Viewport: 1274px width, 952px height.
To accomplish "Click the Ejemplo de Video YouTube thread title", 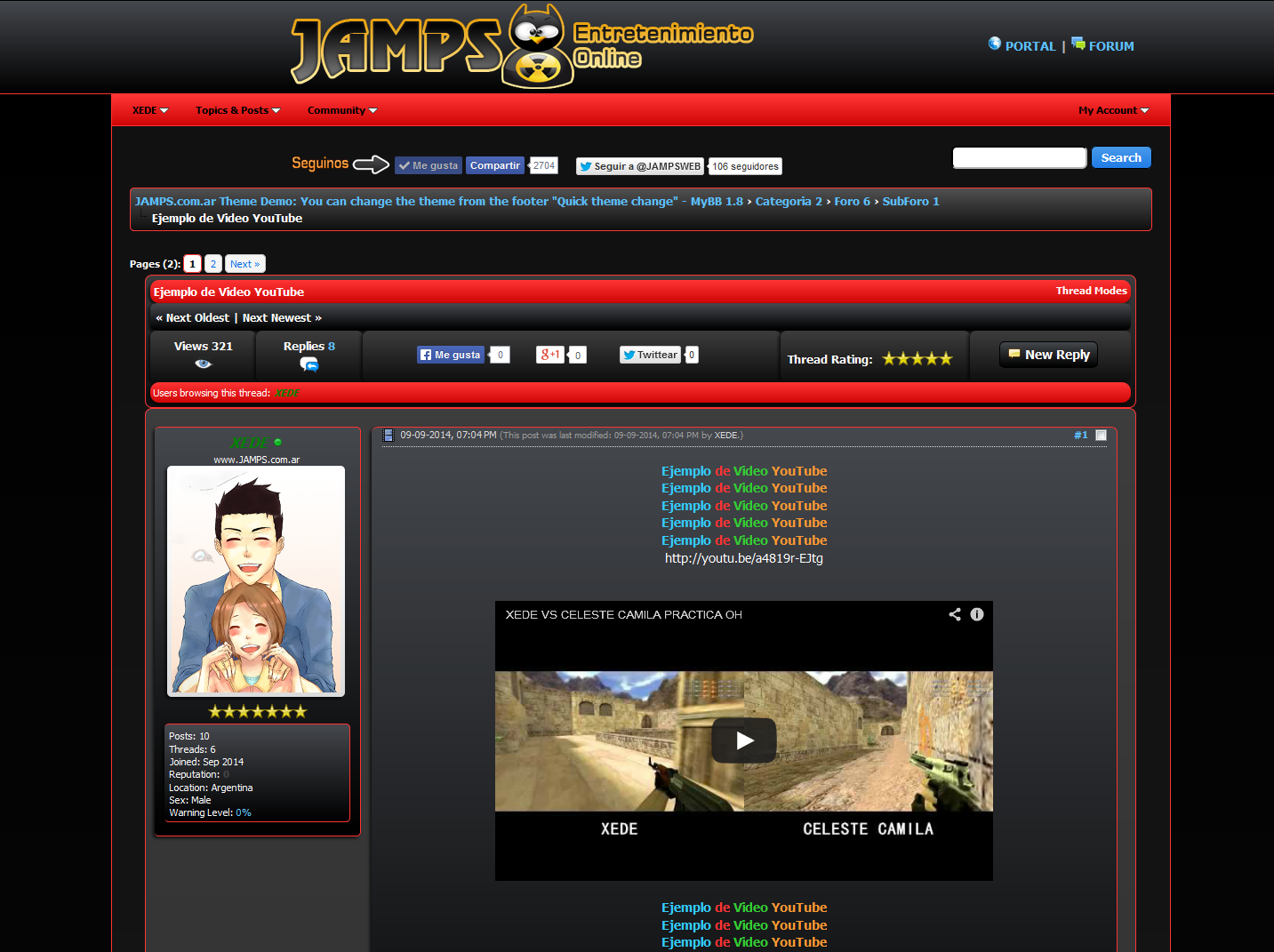I will tap(228, 292).
